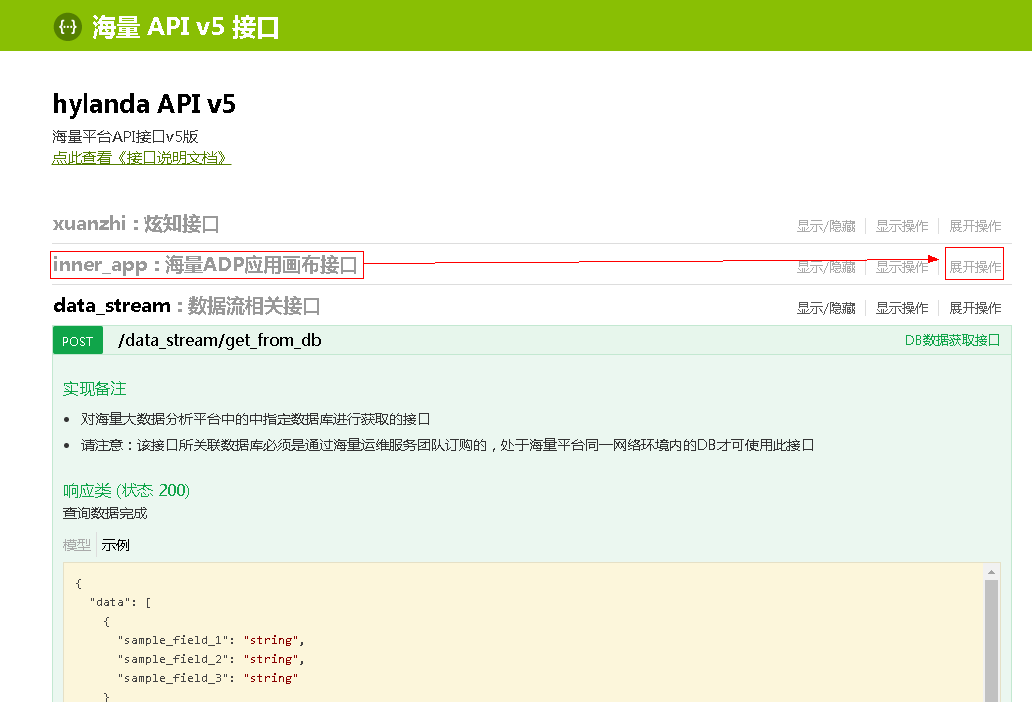Viewport: 1032px width, 702px height.
Task: Click the POST method badge
Action: pos(77,341)
